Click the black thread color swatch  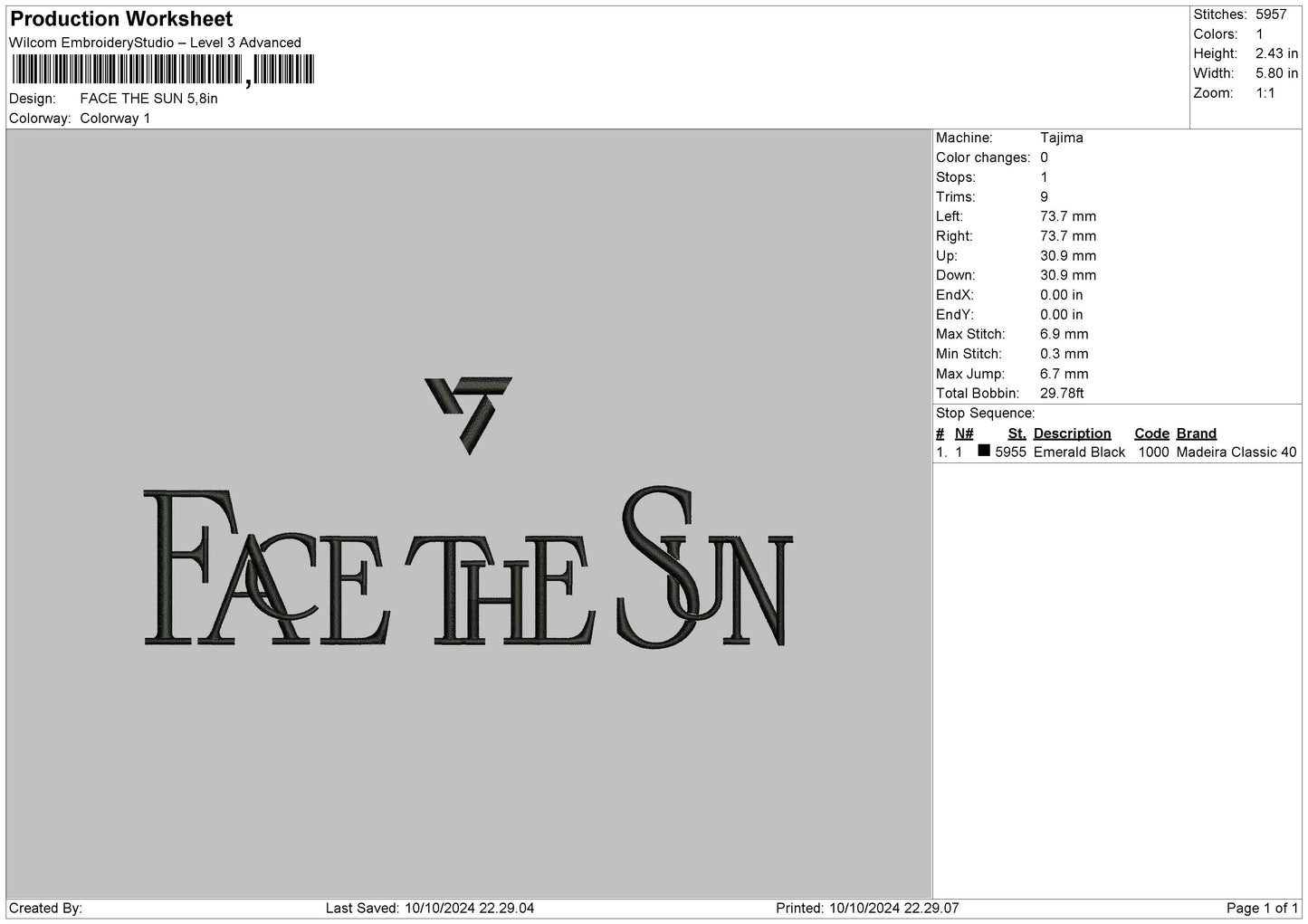(984, 451)
